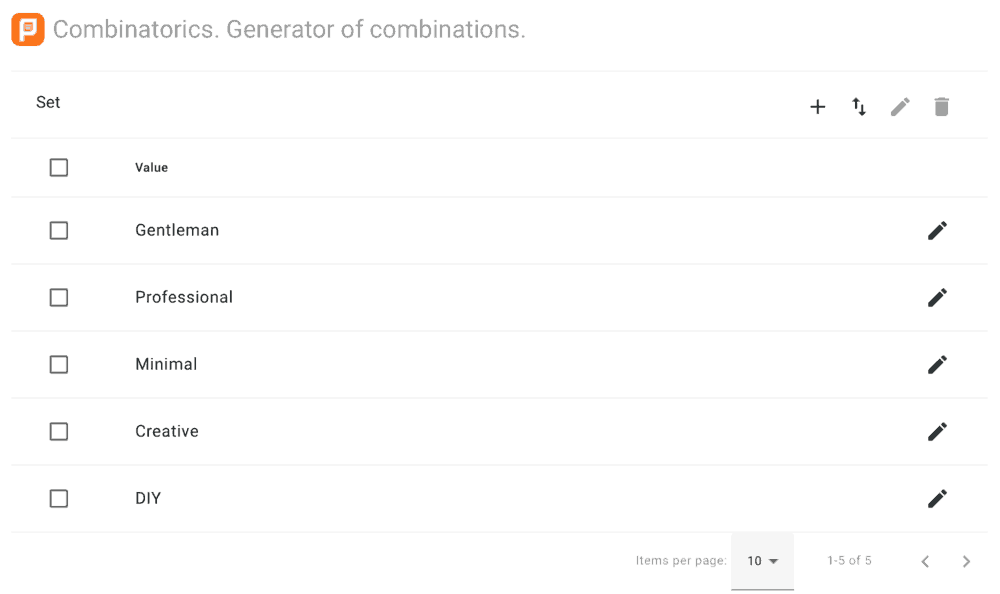The image size is (1000, 594).
Task: Click the Set section label
Action: tap(48, 102)
